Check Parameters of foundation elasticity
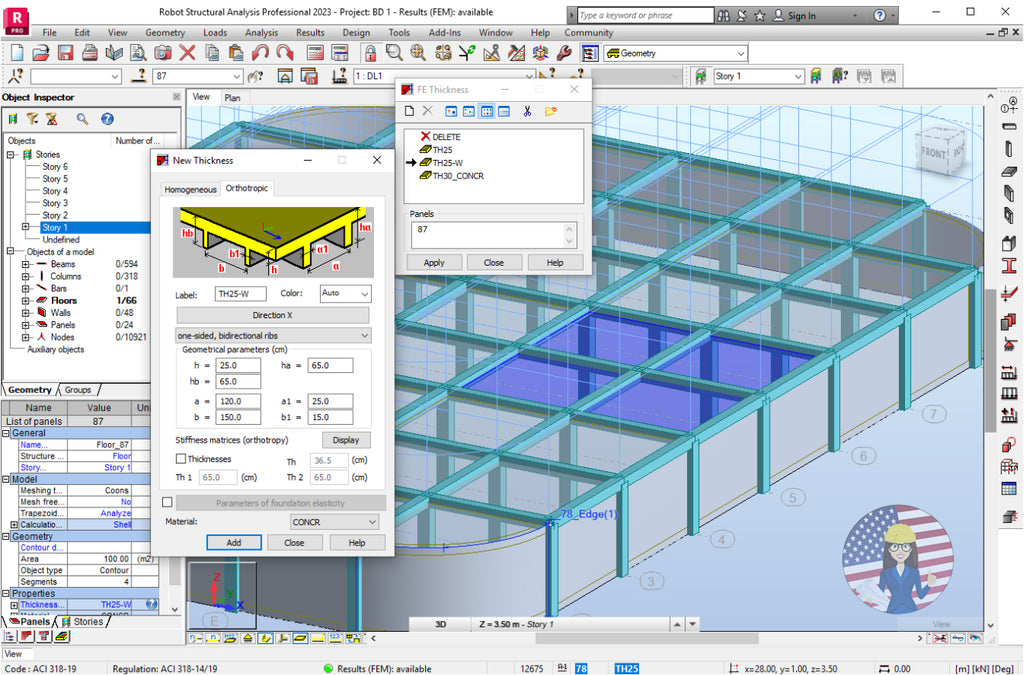The width and height of the screenshot is (1024, 675). tap(167, 503)
